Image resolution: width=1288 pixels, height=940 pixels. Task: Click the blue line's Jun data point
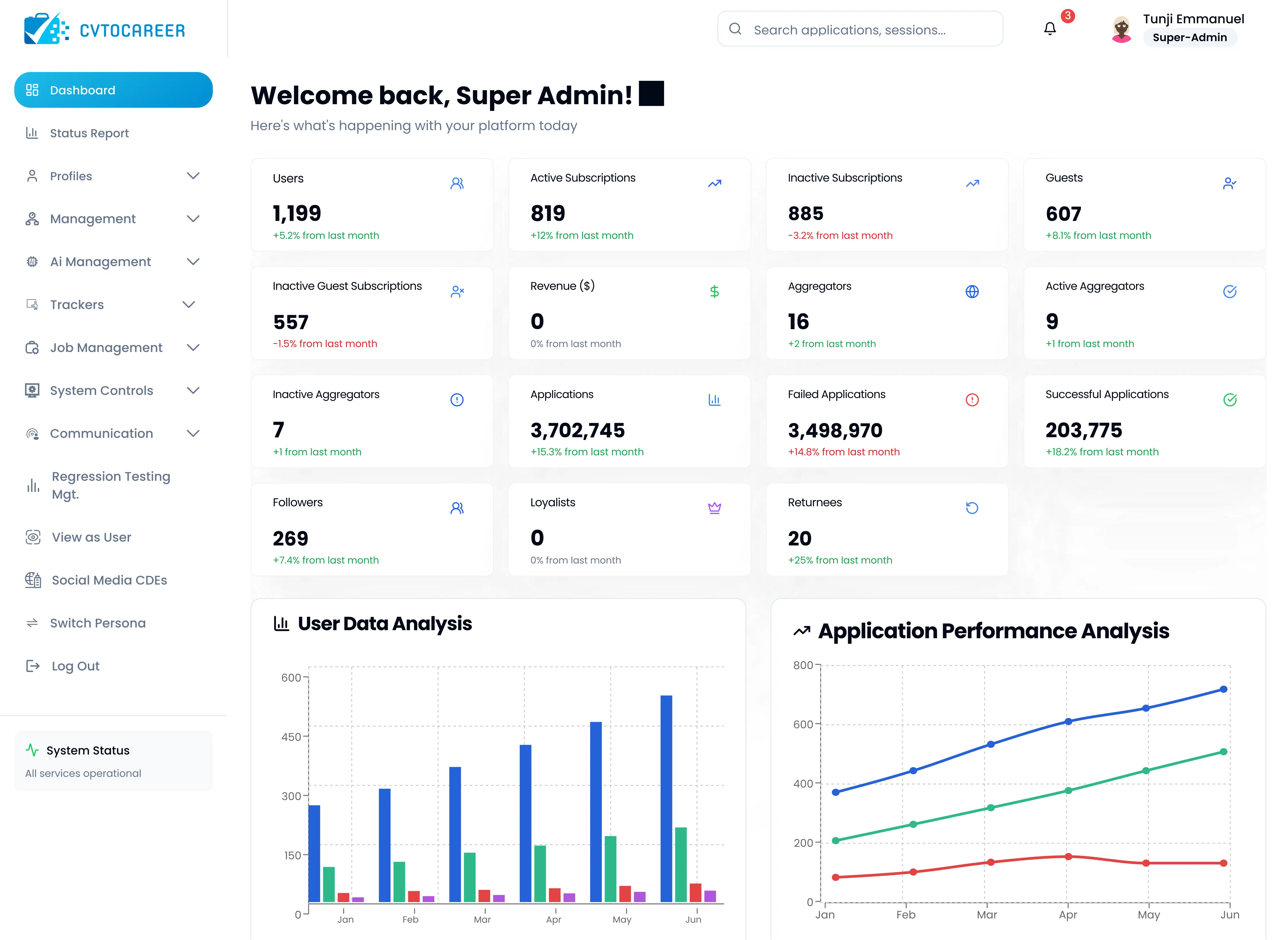[x=1223, y=690]
